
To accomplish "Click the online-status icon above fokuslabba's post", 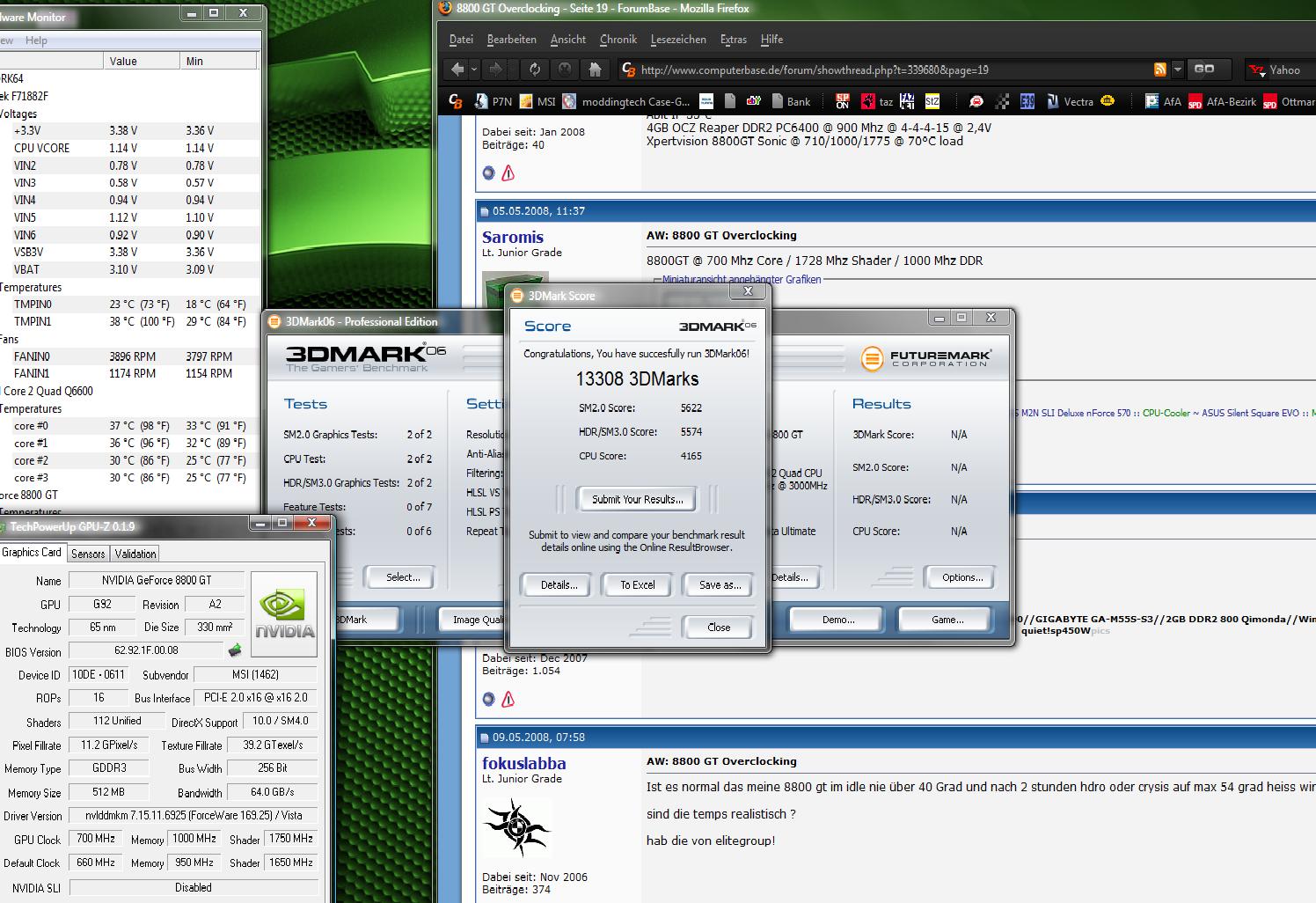I will [489, 700].
